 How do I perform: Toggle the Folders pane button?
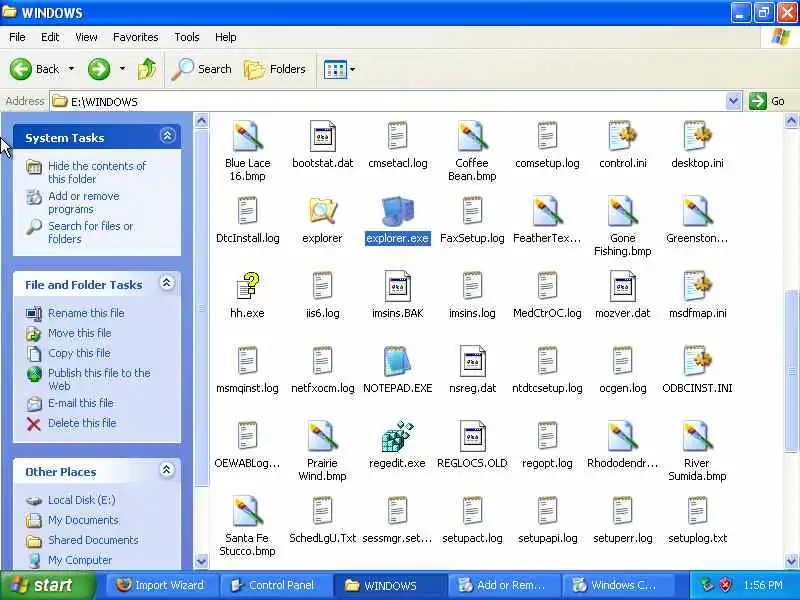[x=275, y=69]
